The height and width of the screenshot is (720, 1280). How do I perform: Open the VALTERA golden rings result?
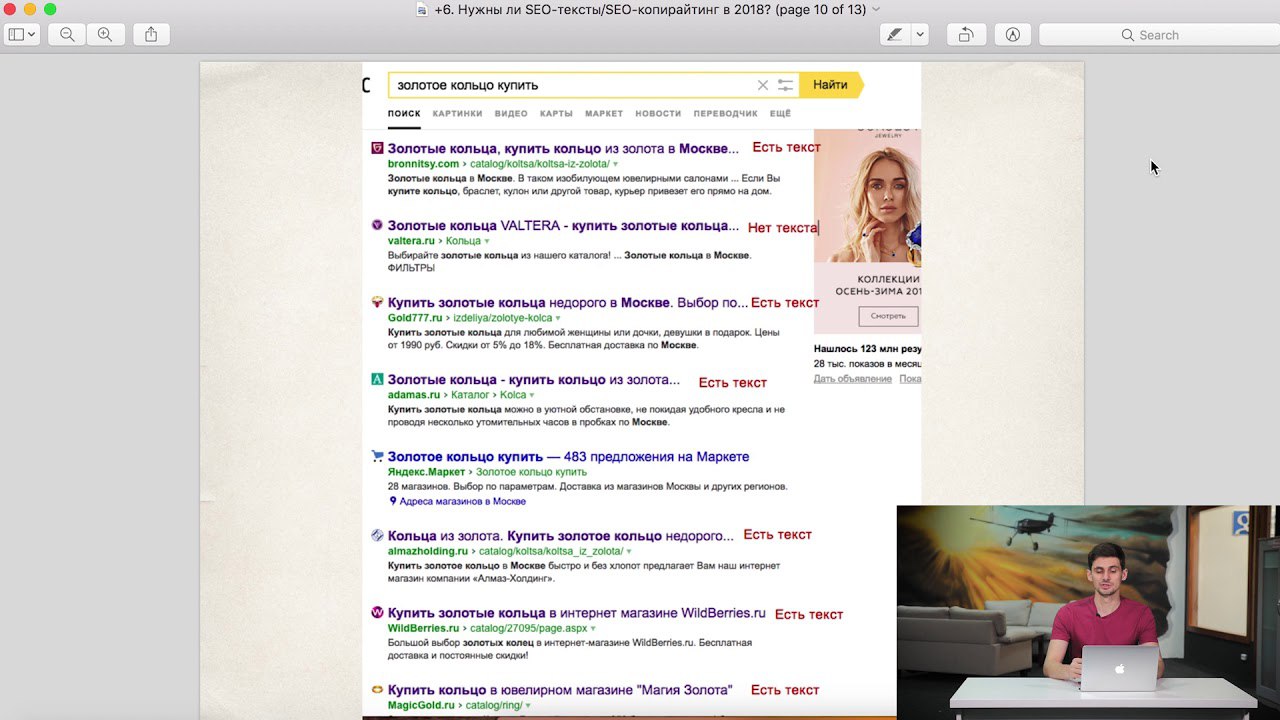pos(564,226)
